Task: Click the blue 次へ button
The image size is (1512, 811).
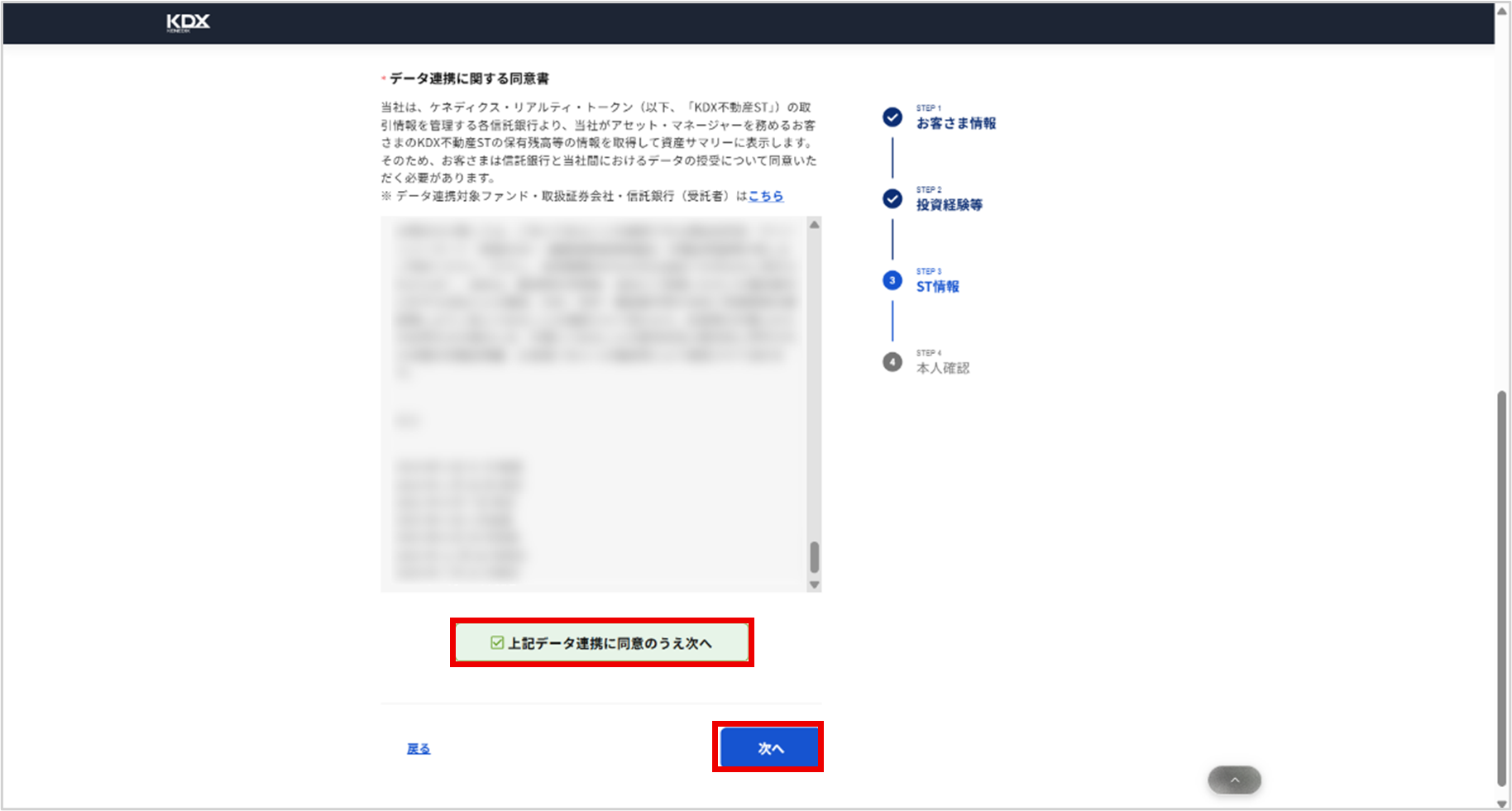Action: [768, 747]
